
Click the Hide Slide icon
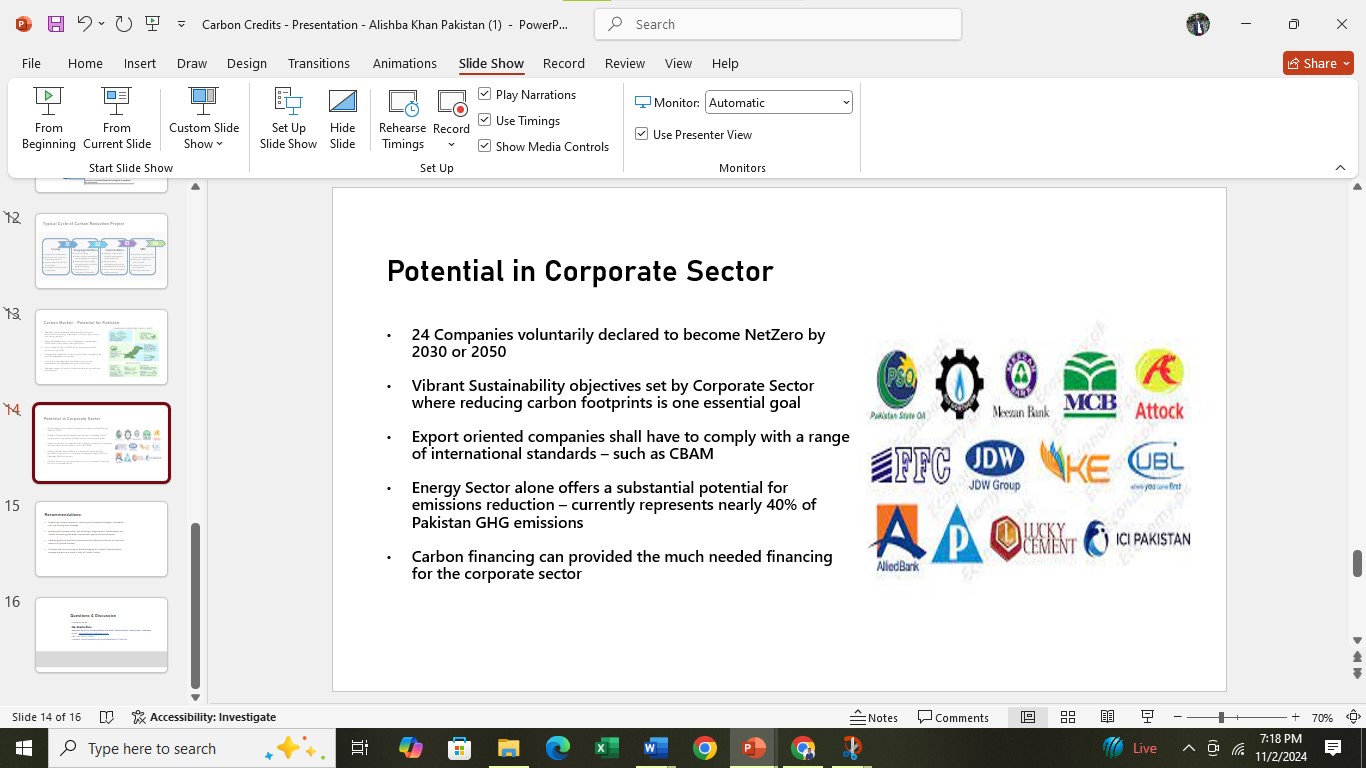(342, 118)
